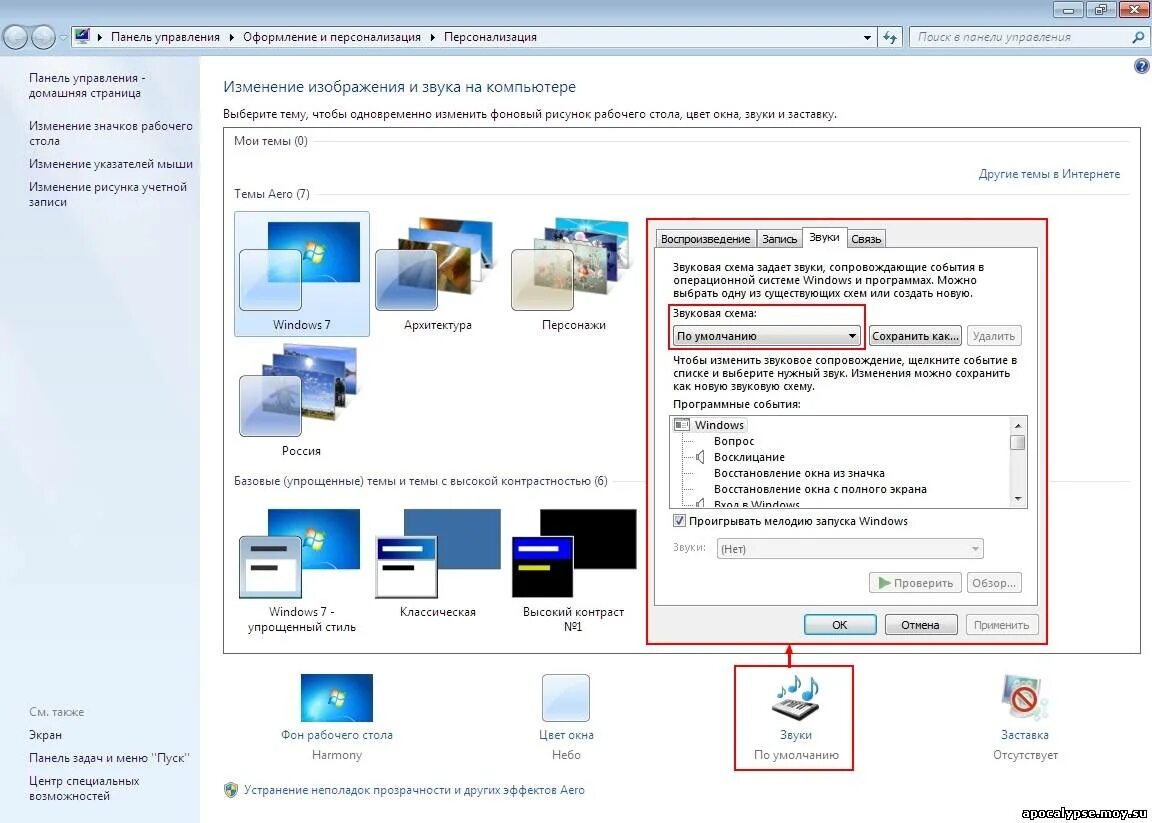Switch to the Запись tab

pos(780,239)
